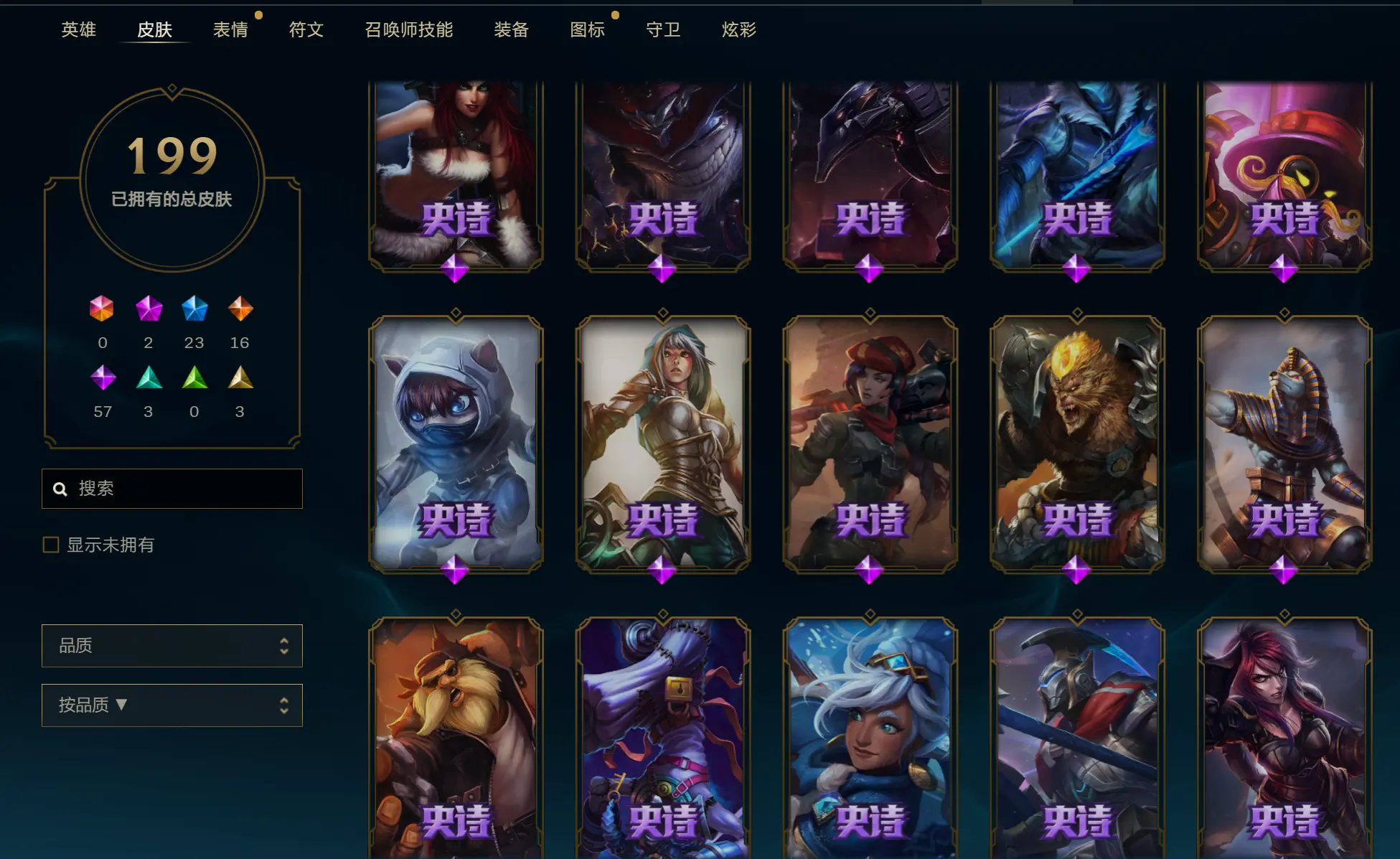Enable the 显示未拥有 checkbox
Viewport: 1400px width, 859px height.
[x=51, y=545]
